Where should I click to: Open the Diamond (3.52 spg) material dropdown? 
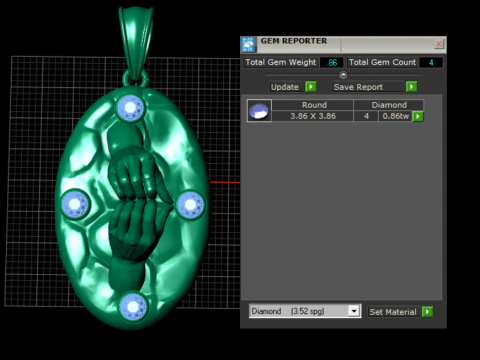click(354, 311)
